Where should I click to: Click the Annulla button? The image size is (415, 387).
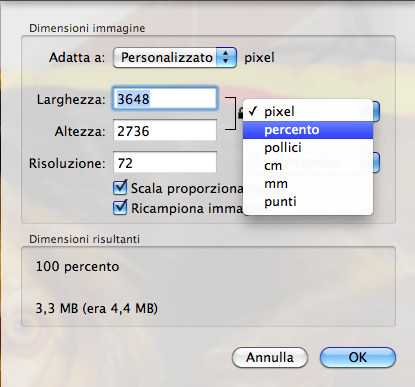pos(270,358)
